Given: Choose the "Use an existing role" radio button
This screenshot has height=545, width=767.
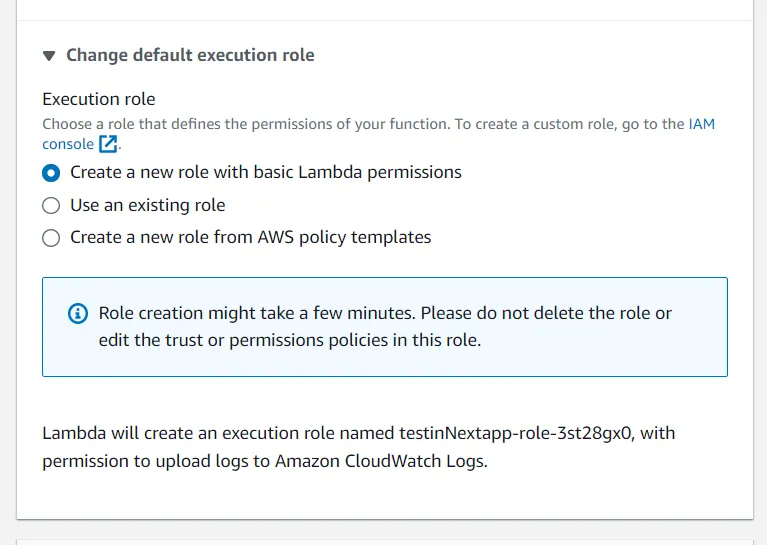Looking at the screenshot, I should coord(51,205).
